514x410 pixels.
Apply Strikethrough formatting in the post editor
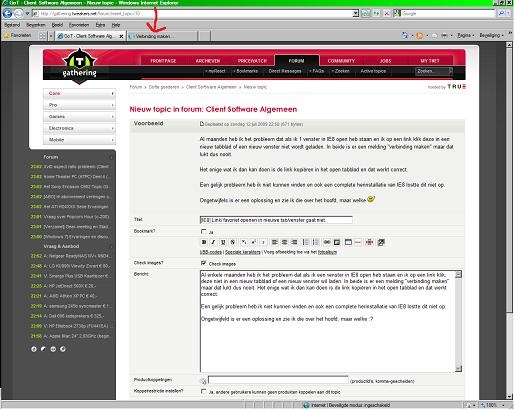coord(233,242)
